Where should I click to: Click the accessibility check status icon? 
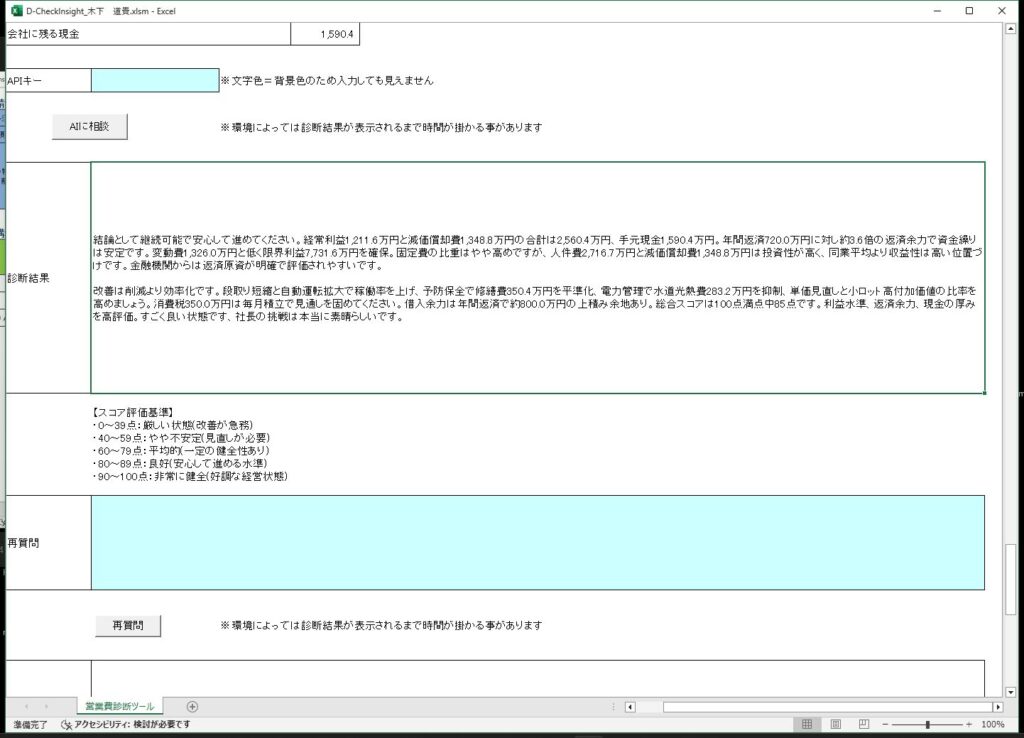[66, 724]
